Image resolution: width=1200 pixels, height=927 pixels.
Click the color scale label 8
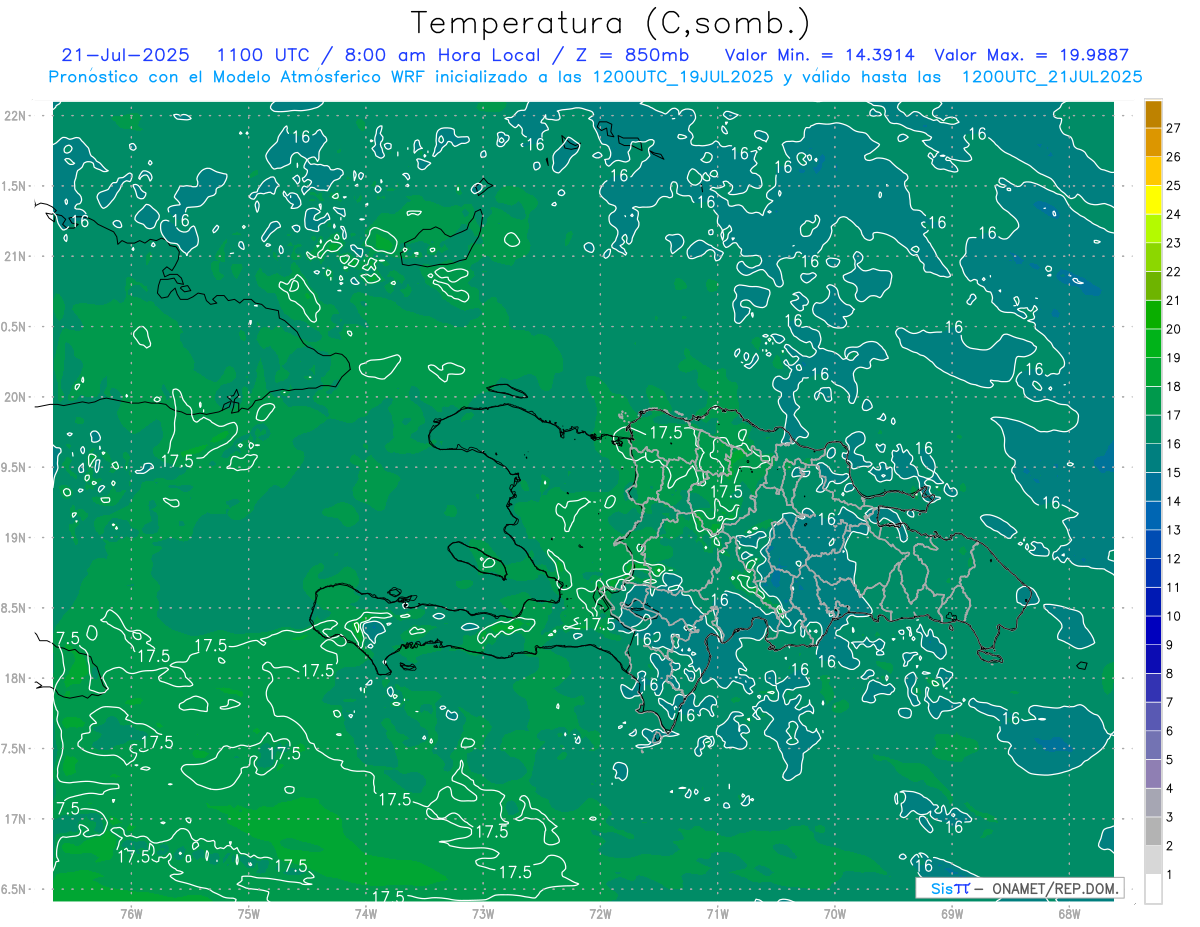1170,674
